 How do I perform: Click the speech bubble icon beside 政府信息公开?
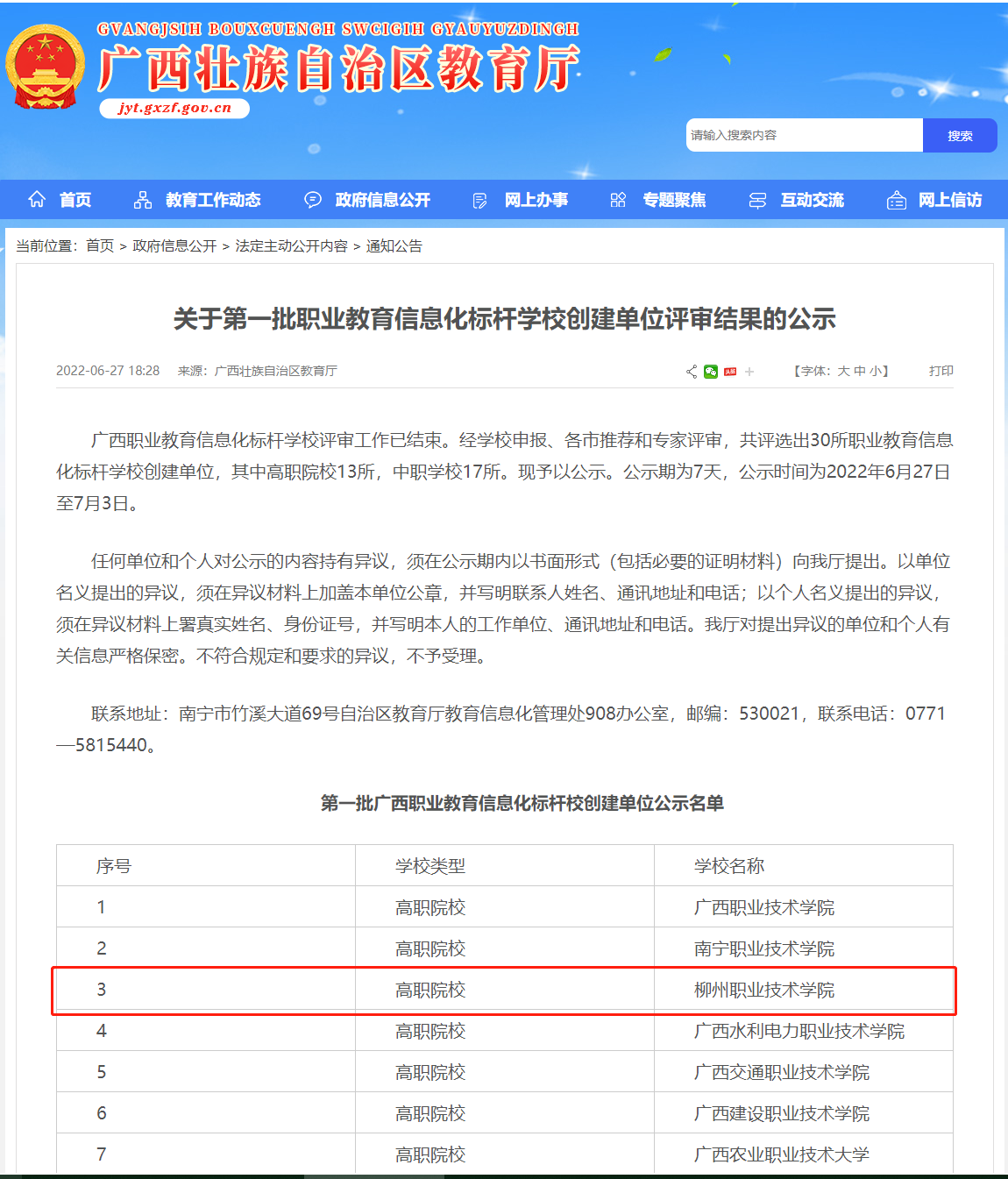tap(313, 200)
